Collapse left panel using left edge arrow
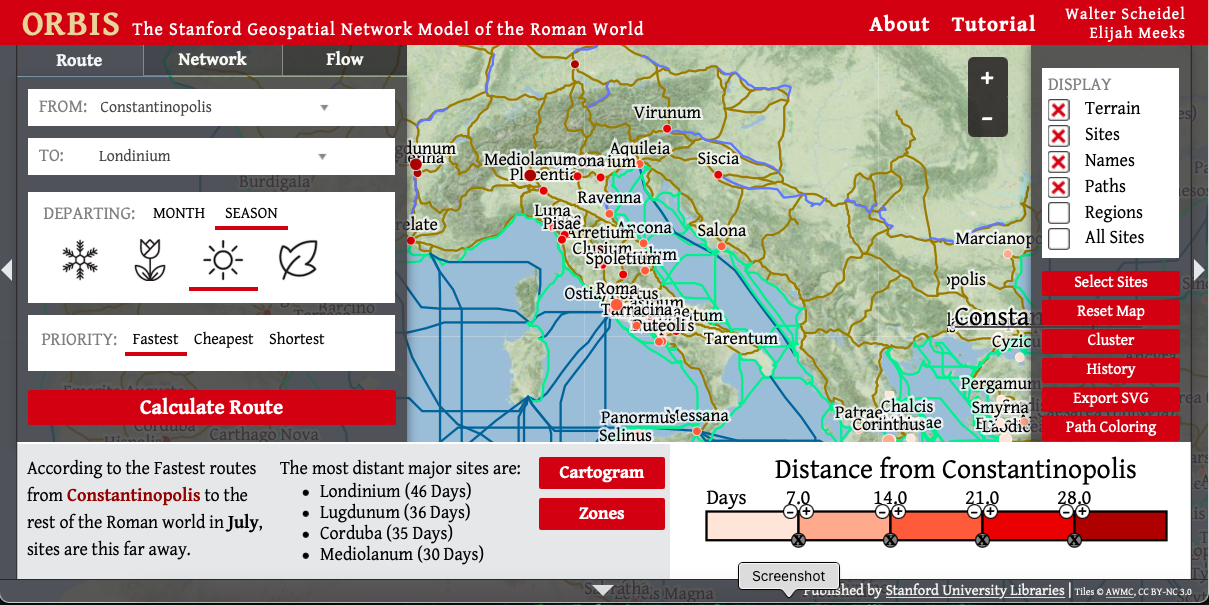Image resolution: width=1209 pixels, height=605 pixels. click(x=7, y=269)
